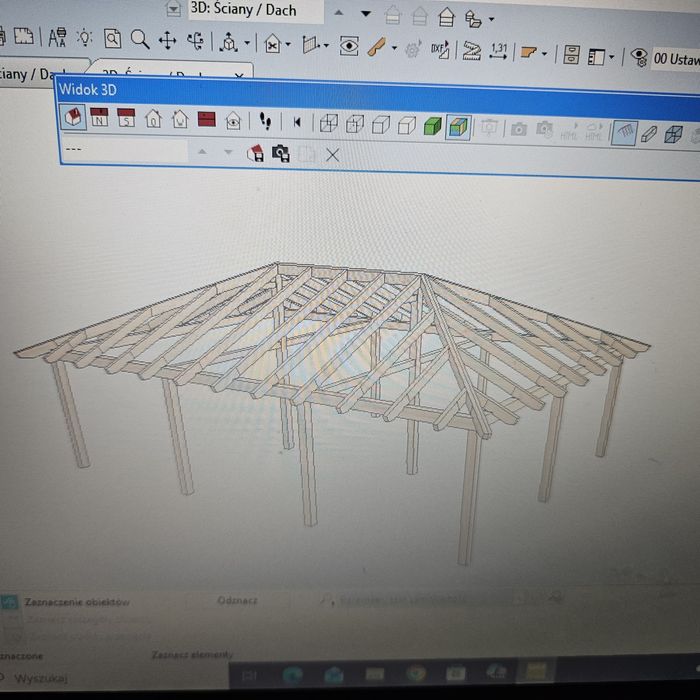
Task: Click the wooden beam brush icon
Action: point(377,47)
